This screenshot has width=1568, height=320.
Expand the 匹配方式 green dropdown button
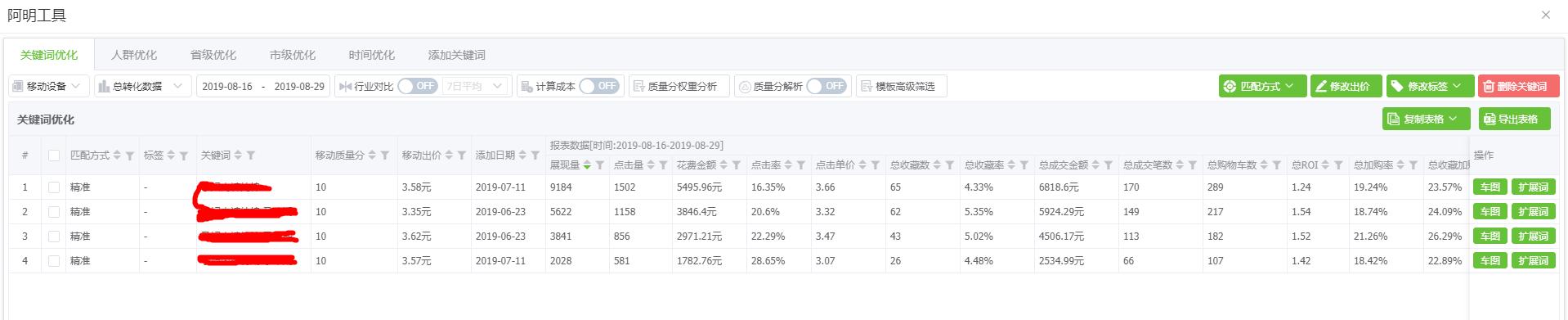[1262, 86]
